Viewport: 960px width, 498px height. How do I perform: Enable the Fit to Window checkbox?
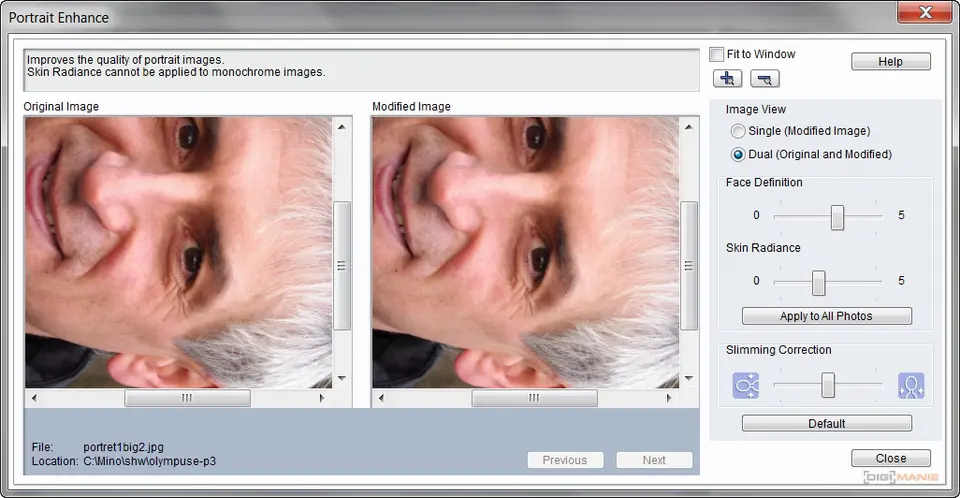716,54
